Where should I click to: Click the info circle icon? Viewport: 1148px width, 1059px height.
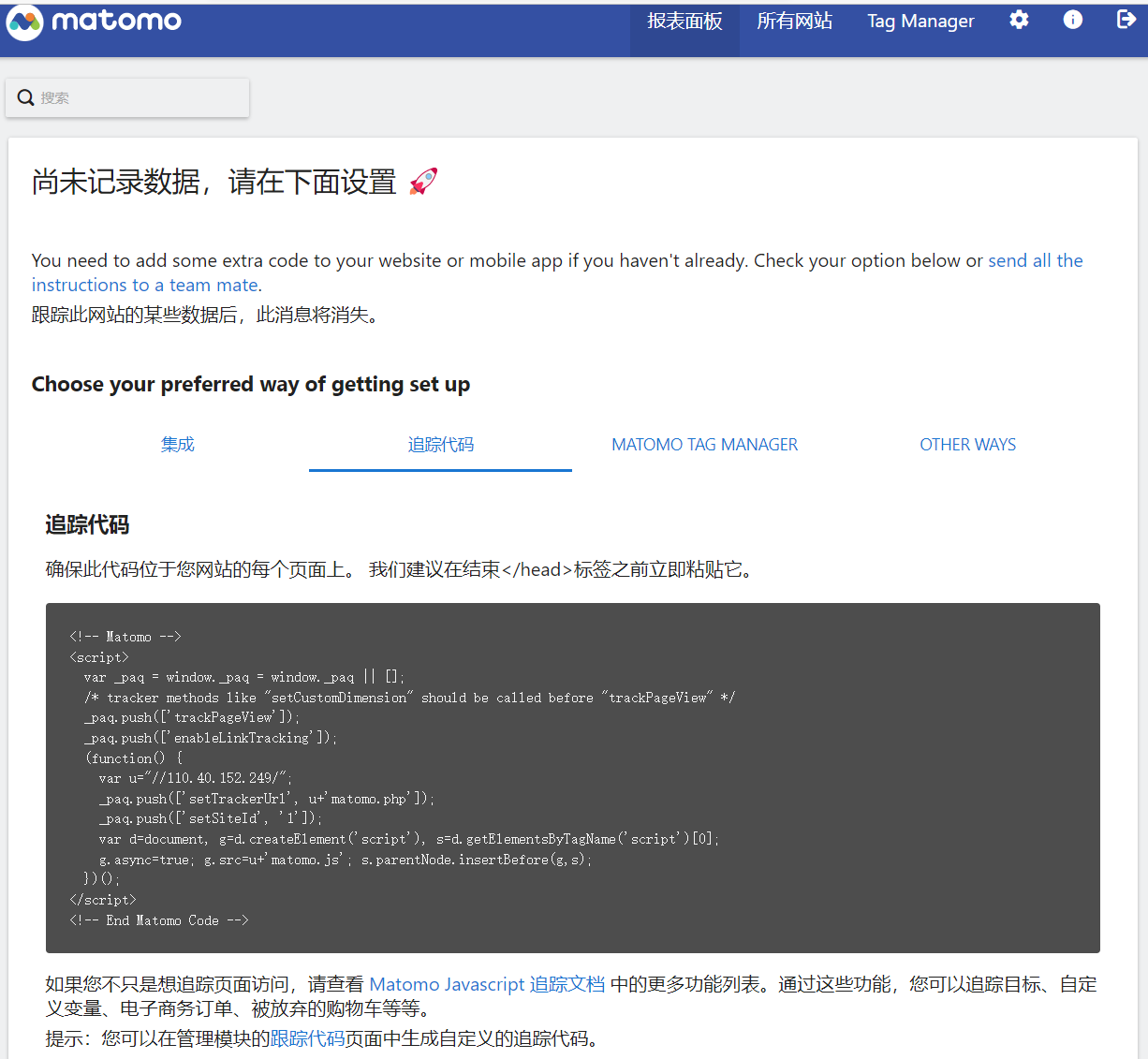(x=1073, y=20)
